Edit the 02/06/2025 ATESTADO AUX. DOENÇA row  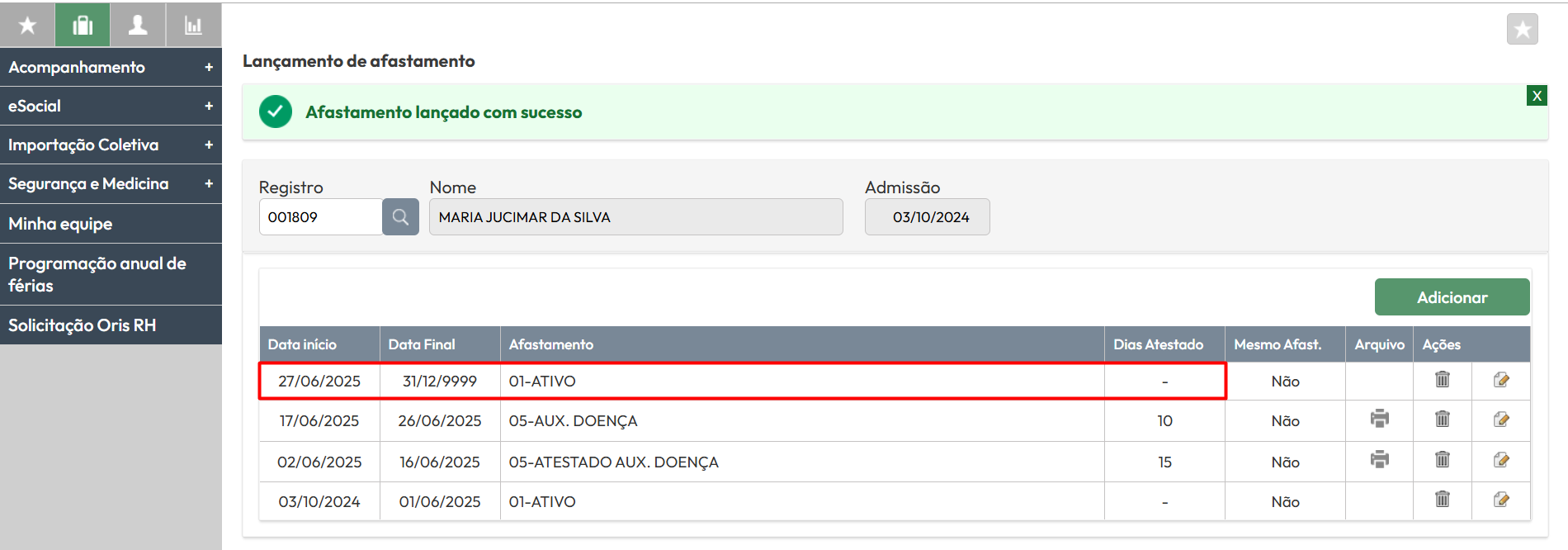coord(1501,460)
